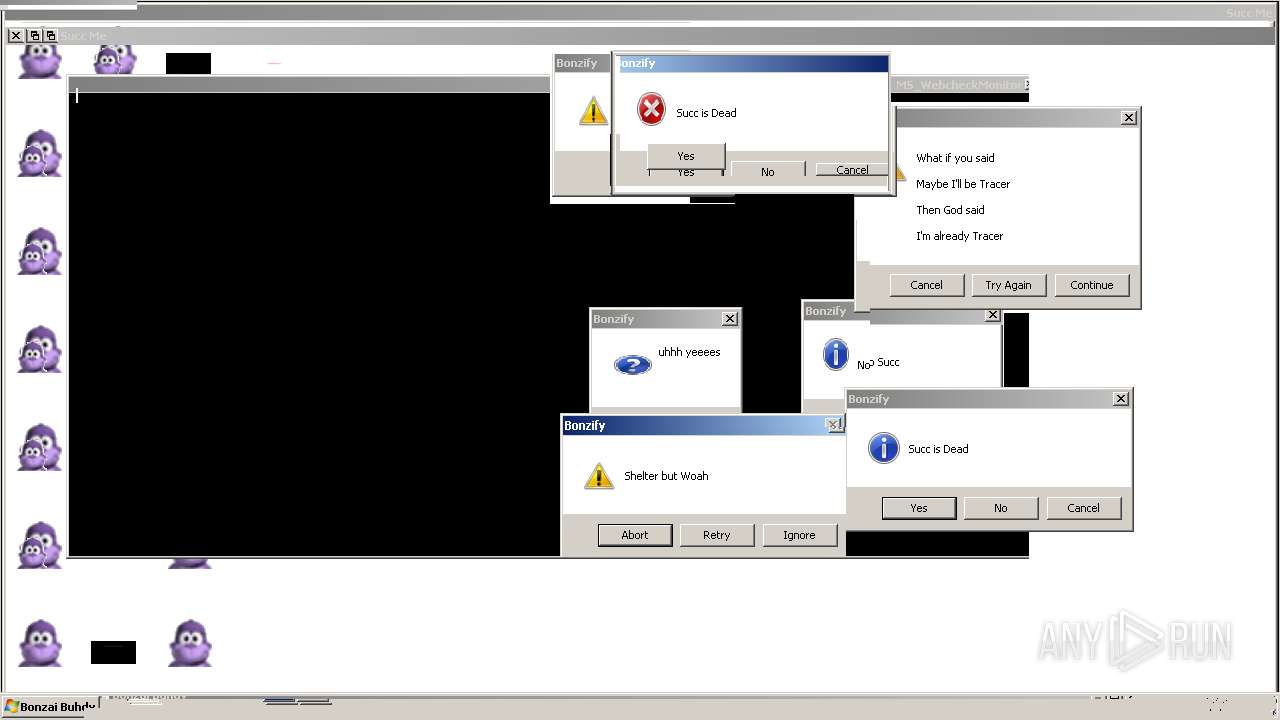Close the What if you said dialog
Screen dimensions: 1280x720
tap(1129, 118)
